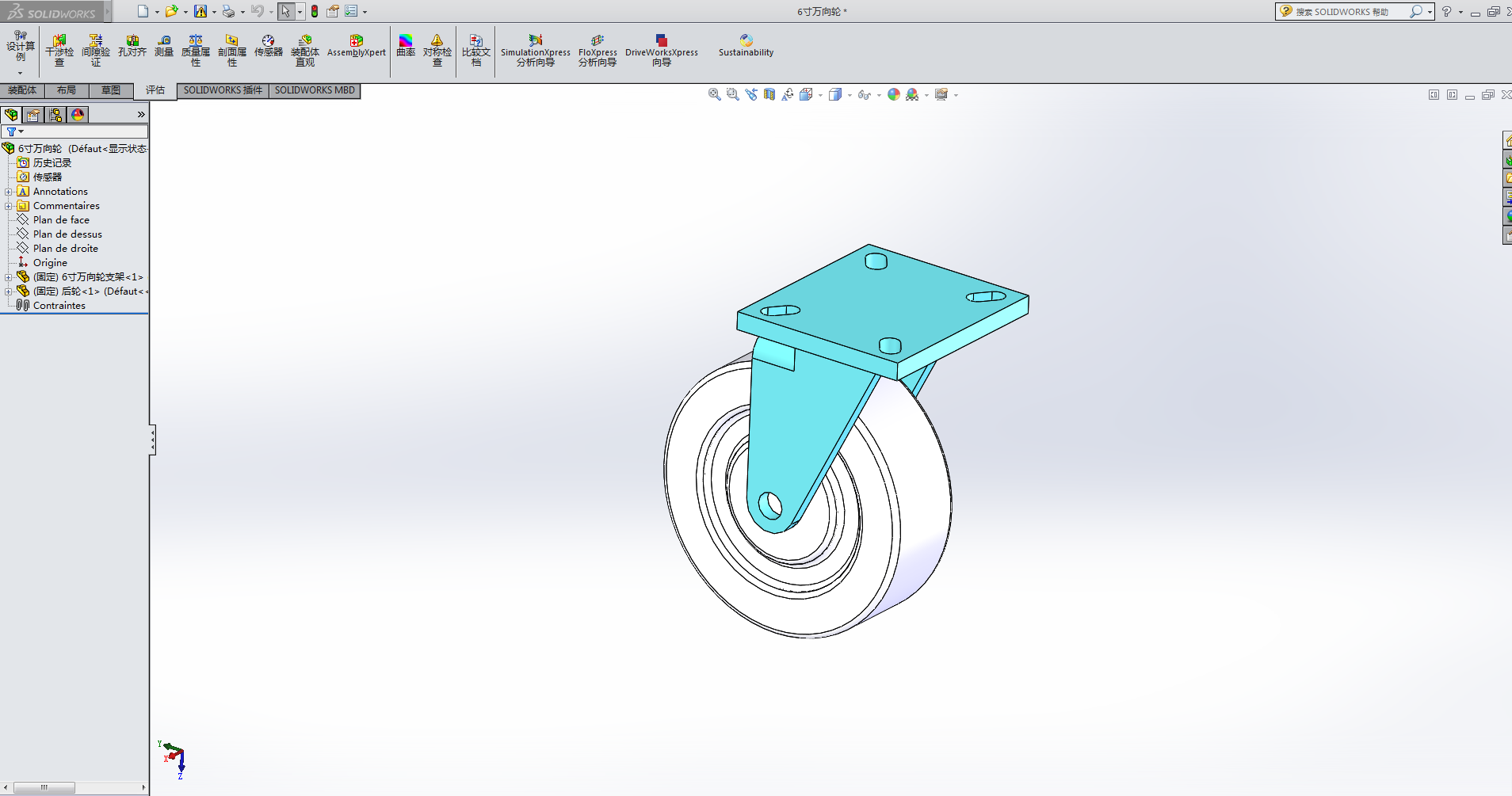Expand the 后轮<1> component node
Viewport: 1512px width, 796px height.
(x=9, y=291)
